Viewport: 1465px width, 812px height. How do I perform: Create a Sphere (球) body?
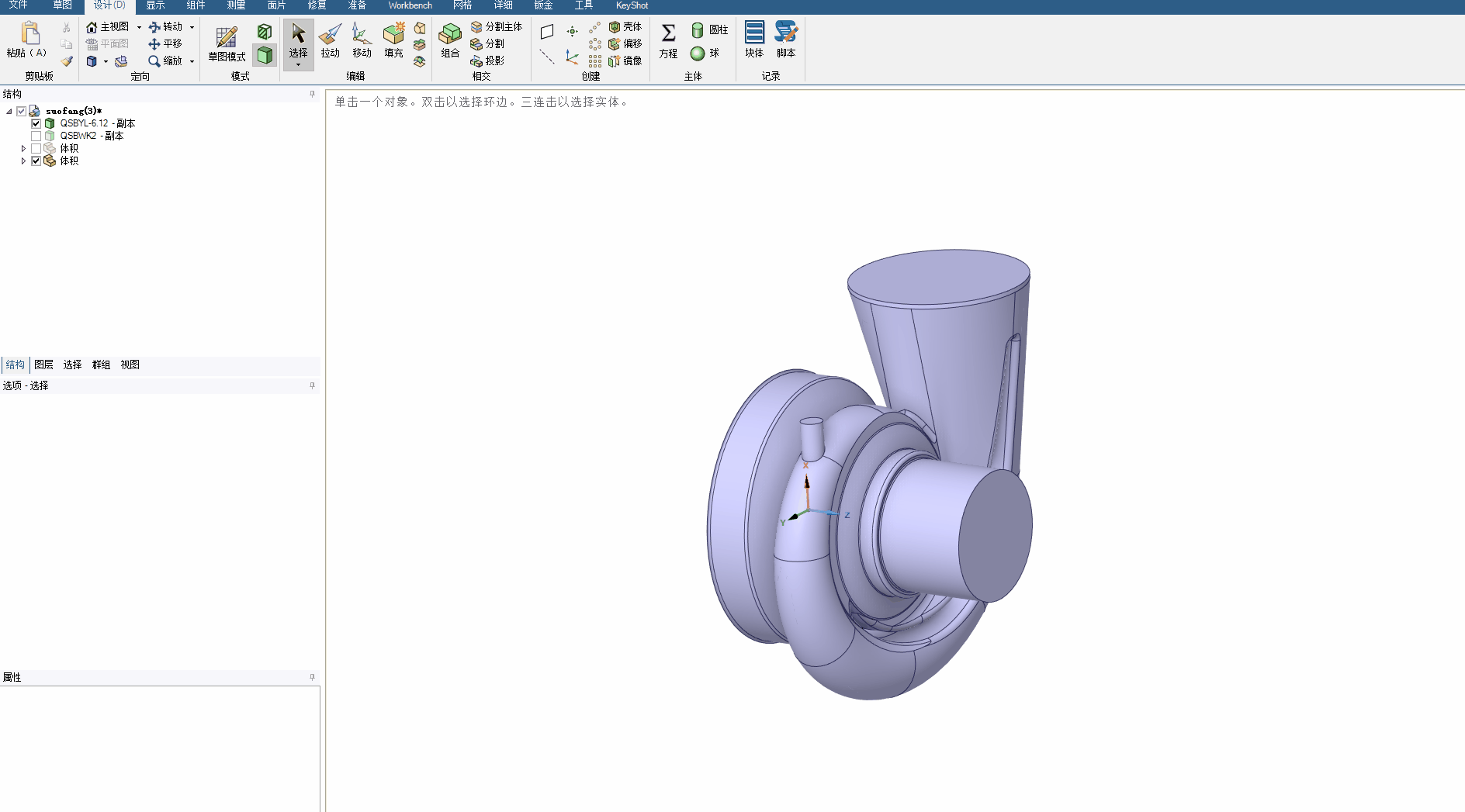coord(705,54)
